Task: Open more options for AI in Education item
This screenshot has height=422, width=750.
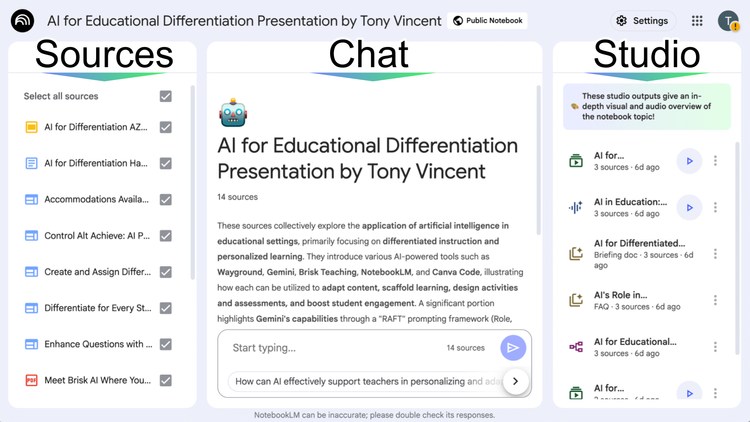Action: point(715,208)
